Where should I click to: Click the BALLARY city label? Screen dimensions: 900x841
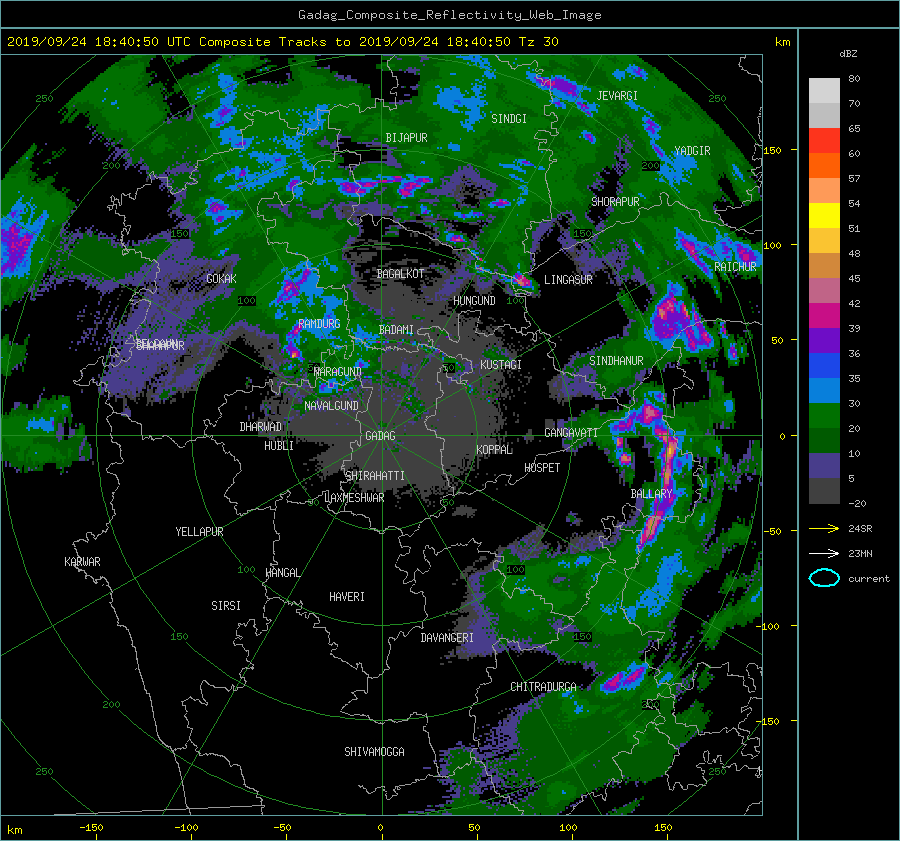tap(651, 494)
